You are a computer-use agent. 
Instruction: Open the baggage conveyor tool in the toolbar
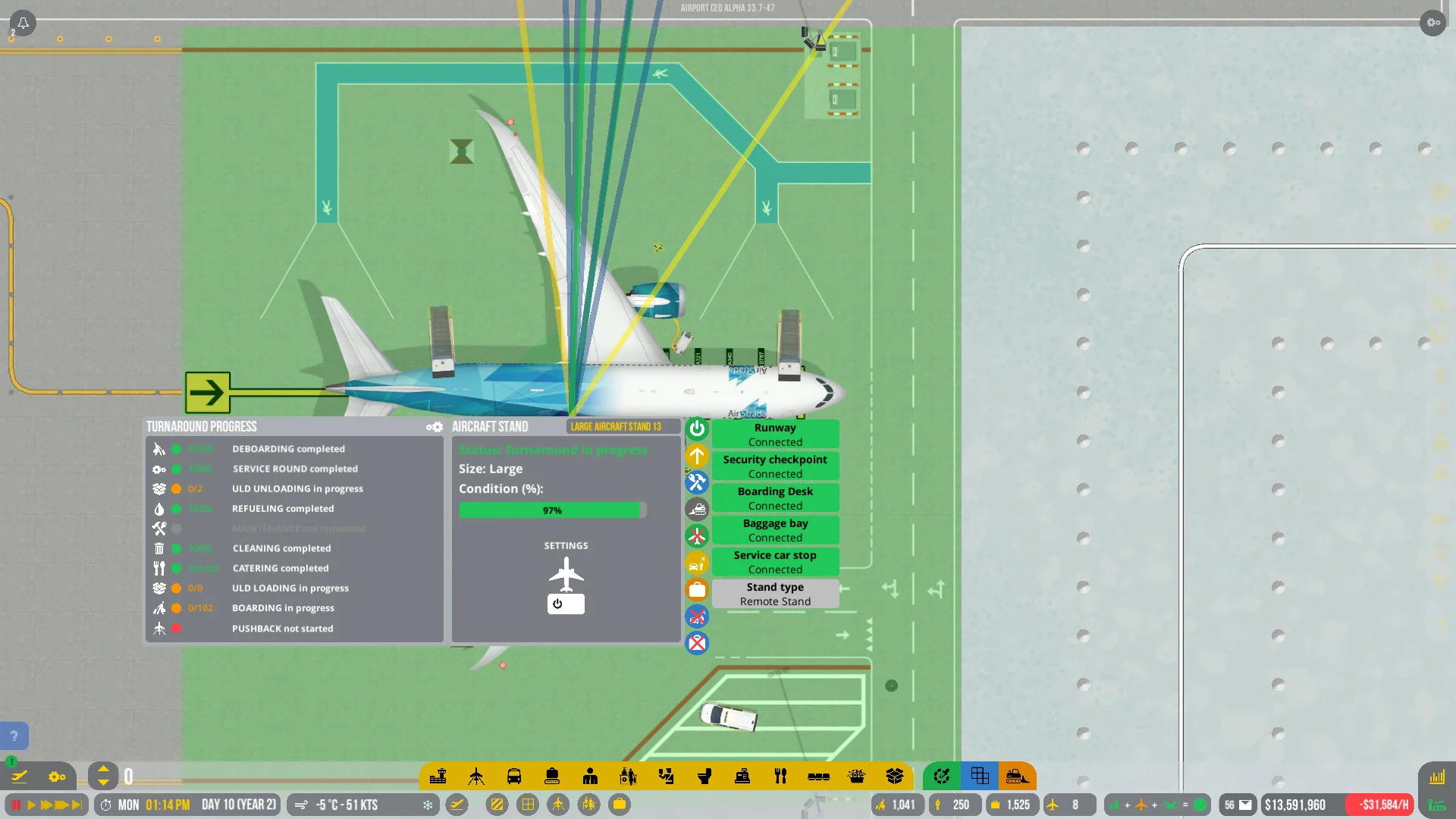click(x=552, y=776)
